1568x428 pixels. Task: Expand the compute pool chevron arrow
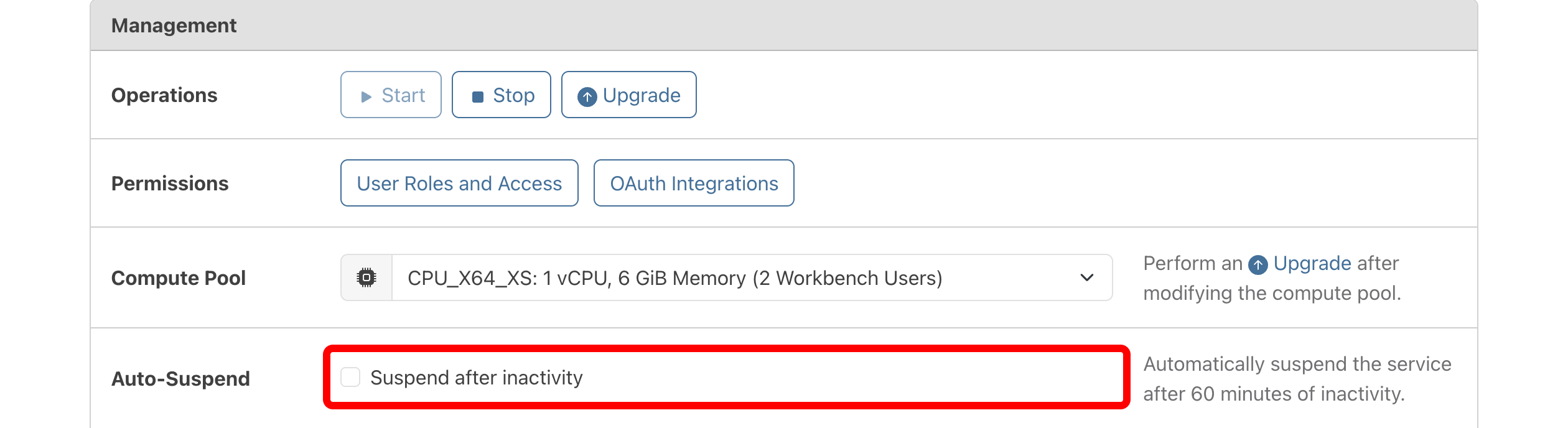coord(1086,277)
